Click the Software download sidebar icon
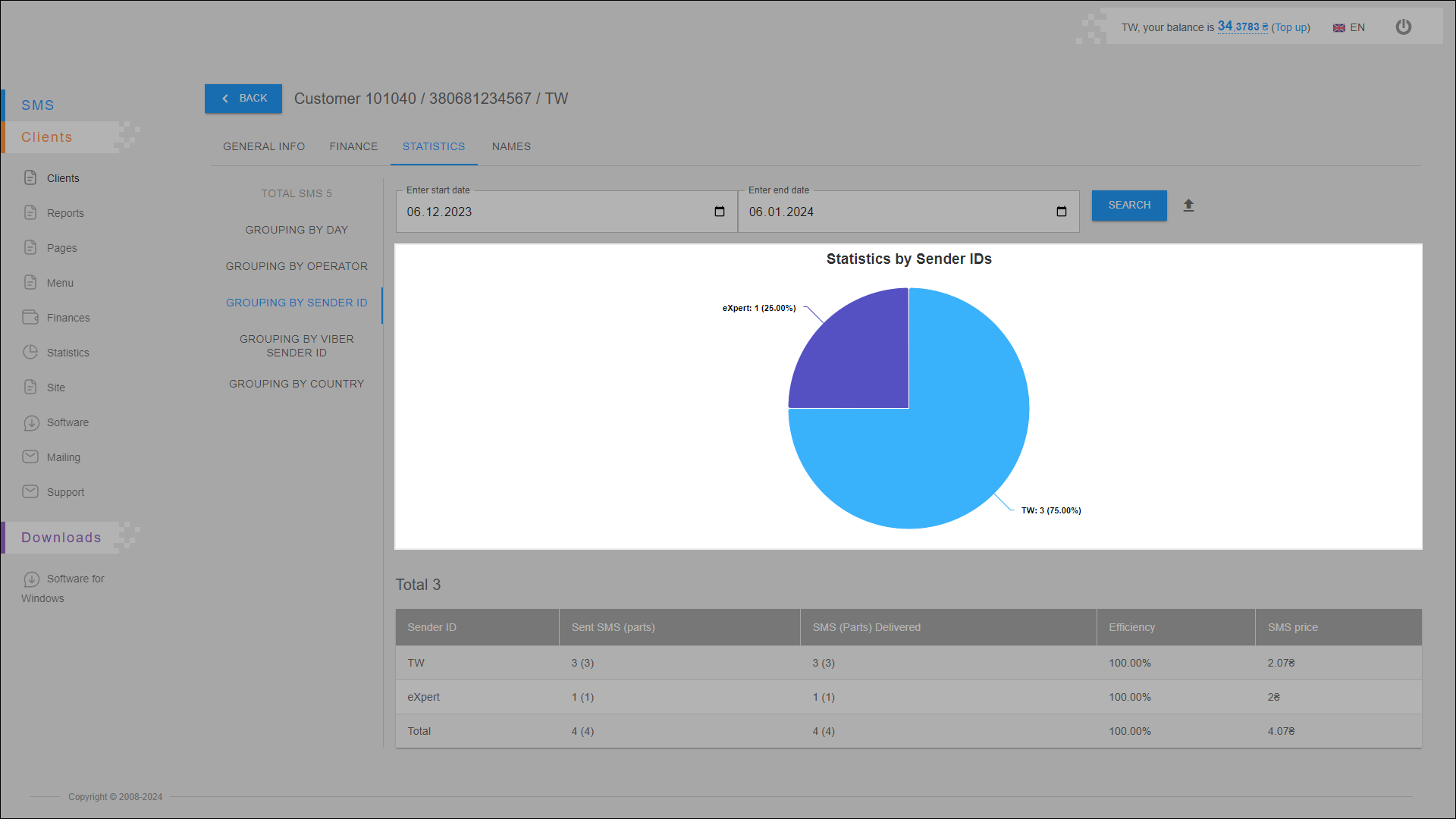Screen dimensions: 1456x819 click(x=31, y=422)
